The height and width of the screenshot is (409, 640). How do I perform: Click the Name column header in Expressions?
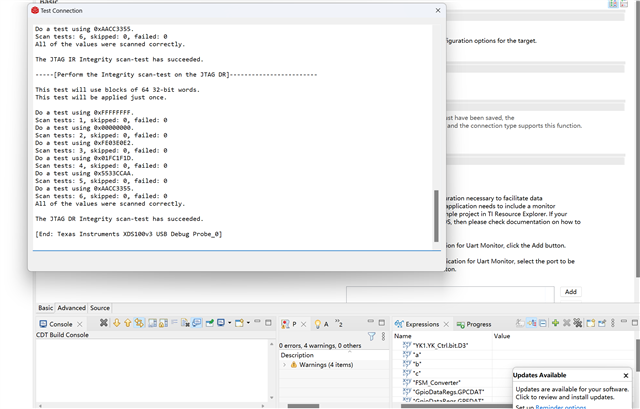(x=402, y=336)
